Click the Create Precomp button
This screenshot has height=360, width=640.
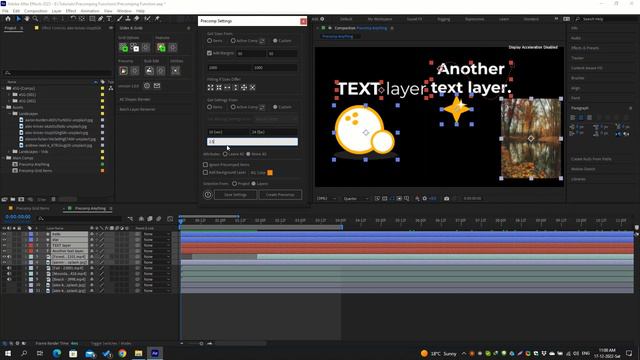coord(280,195)
